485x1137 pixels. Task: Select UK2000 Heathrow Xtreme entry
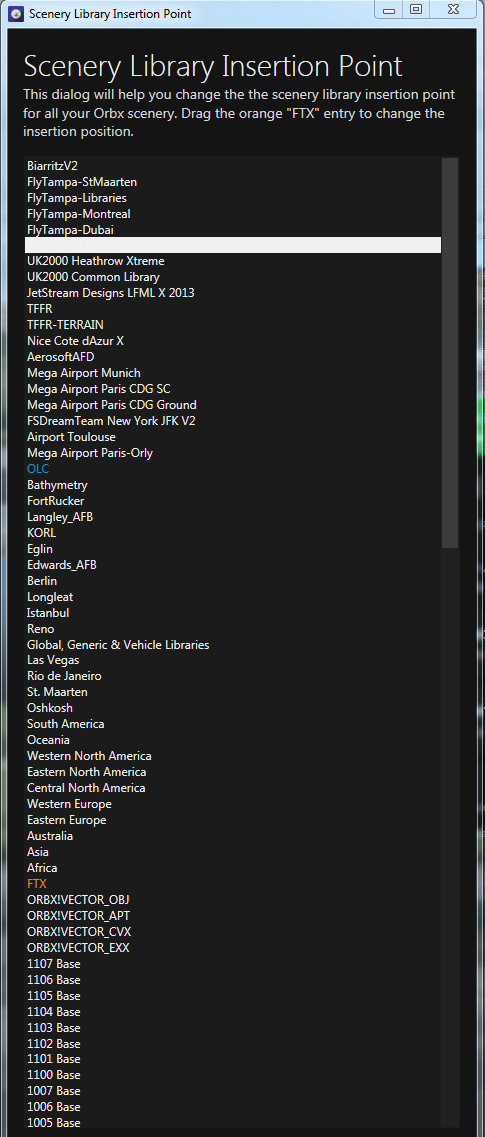[x=96, y=261]
